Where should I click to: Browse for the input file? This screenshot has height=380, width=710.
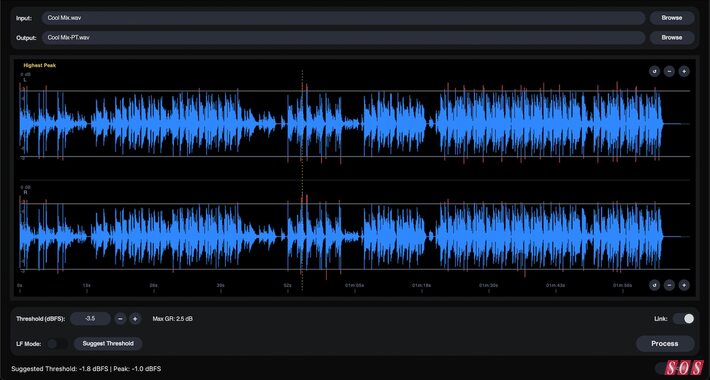[x=672, y=18]
